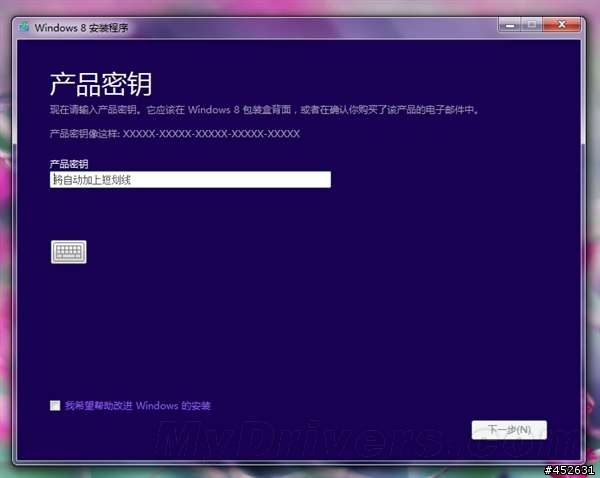Click the Windows 8 安装程序 title text

pyautogui.click(x=81, y=28)
